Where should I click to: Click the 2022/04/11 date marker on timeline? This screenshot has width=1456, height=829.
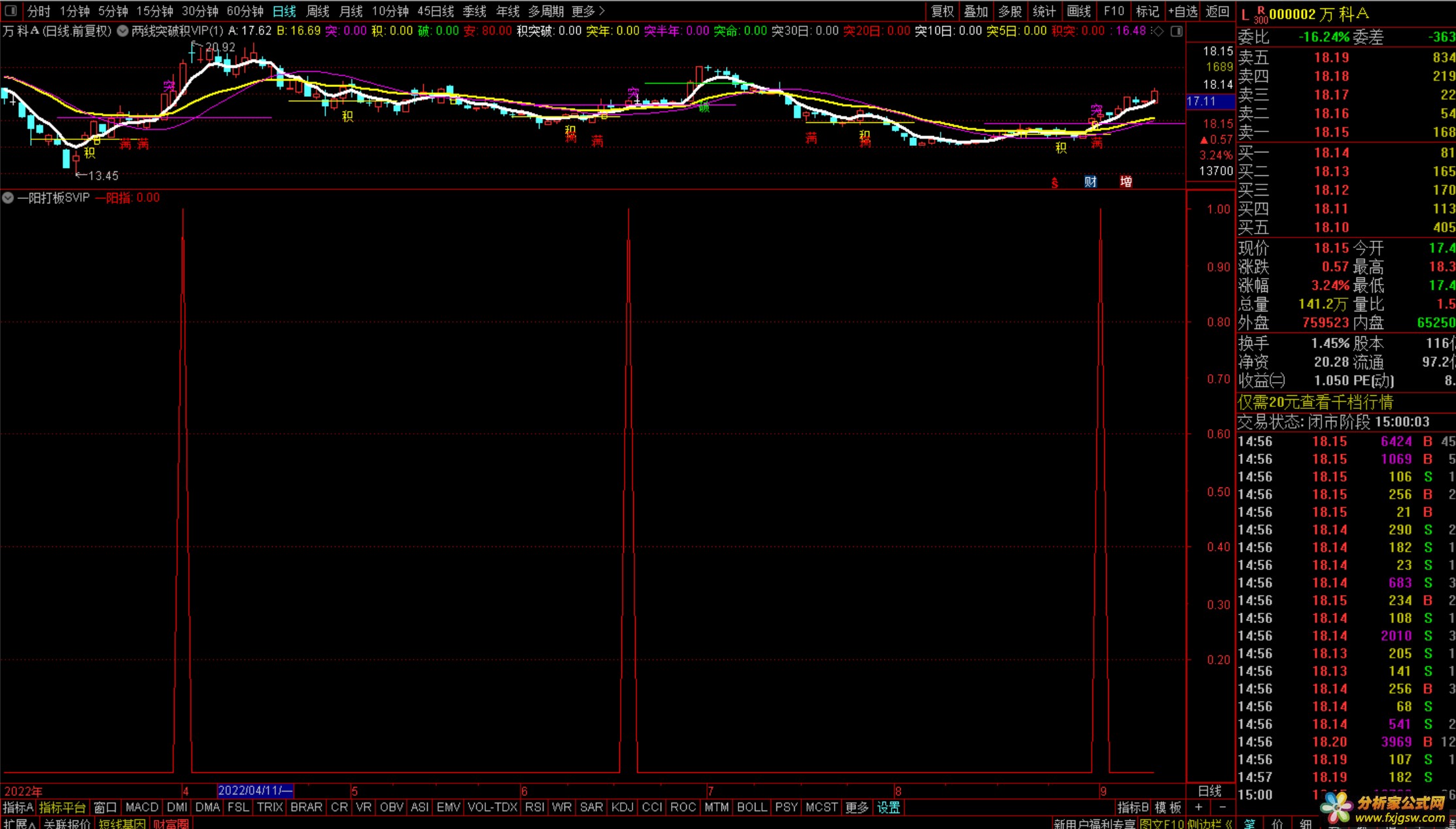pyautogui.click(x=255, y=790)
